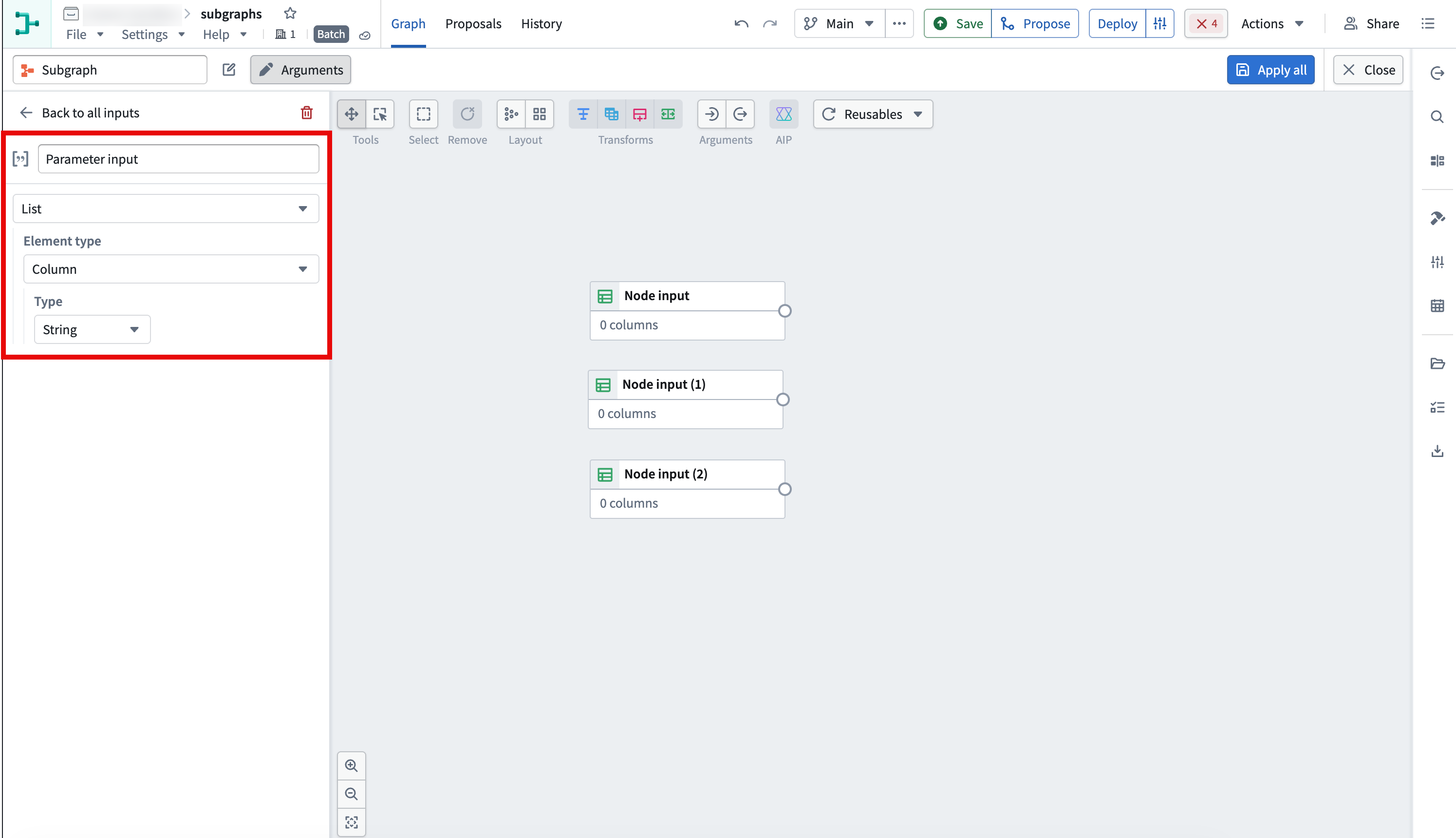Viewport: 1456px width, 838px height.
Task: Zoom out on the graph canvas
Action: click(352, 794)
